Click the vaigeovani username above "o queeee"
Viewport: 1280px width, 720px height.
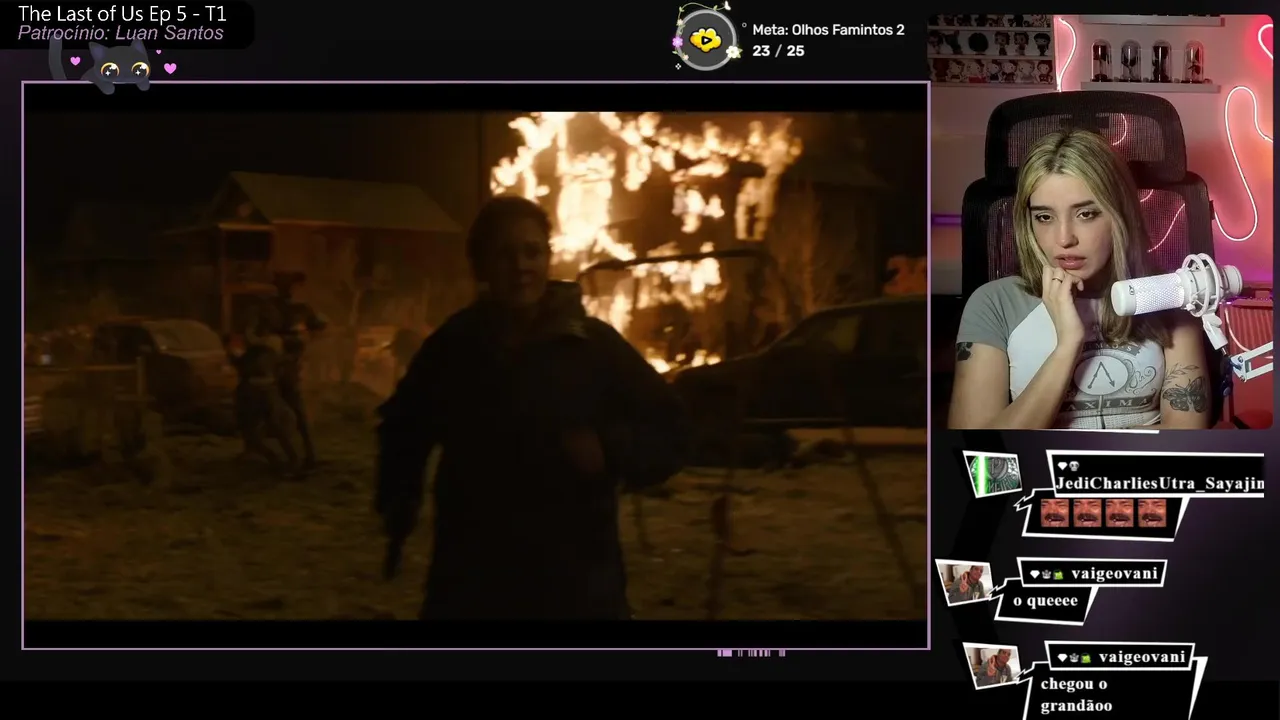(1114, 574)
